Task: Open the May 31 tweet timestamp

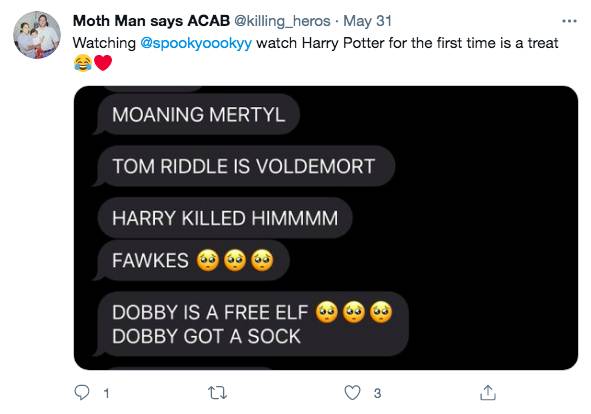Action: click(x=367, y=21)
